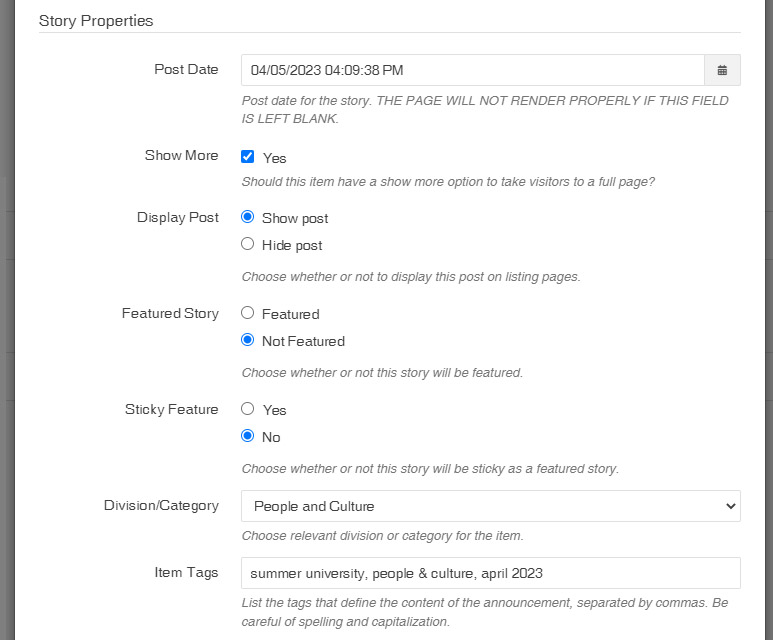Open the Post Date calendar picker

722,70
